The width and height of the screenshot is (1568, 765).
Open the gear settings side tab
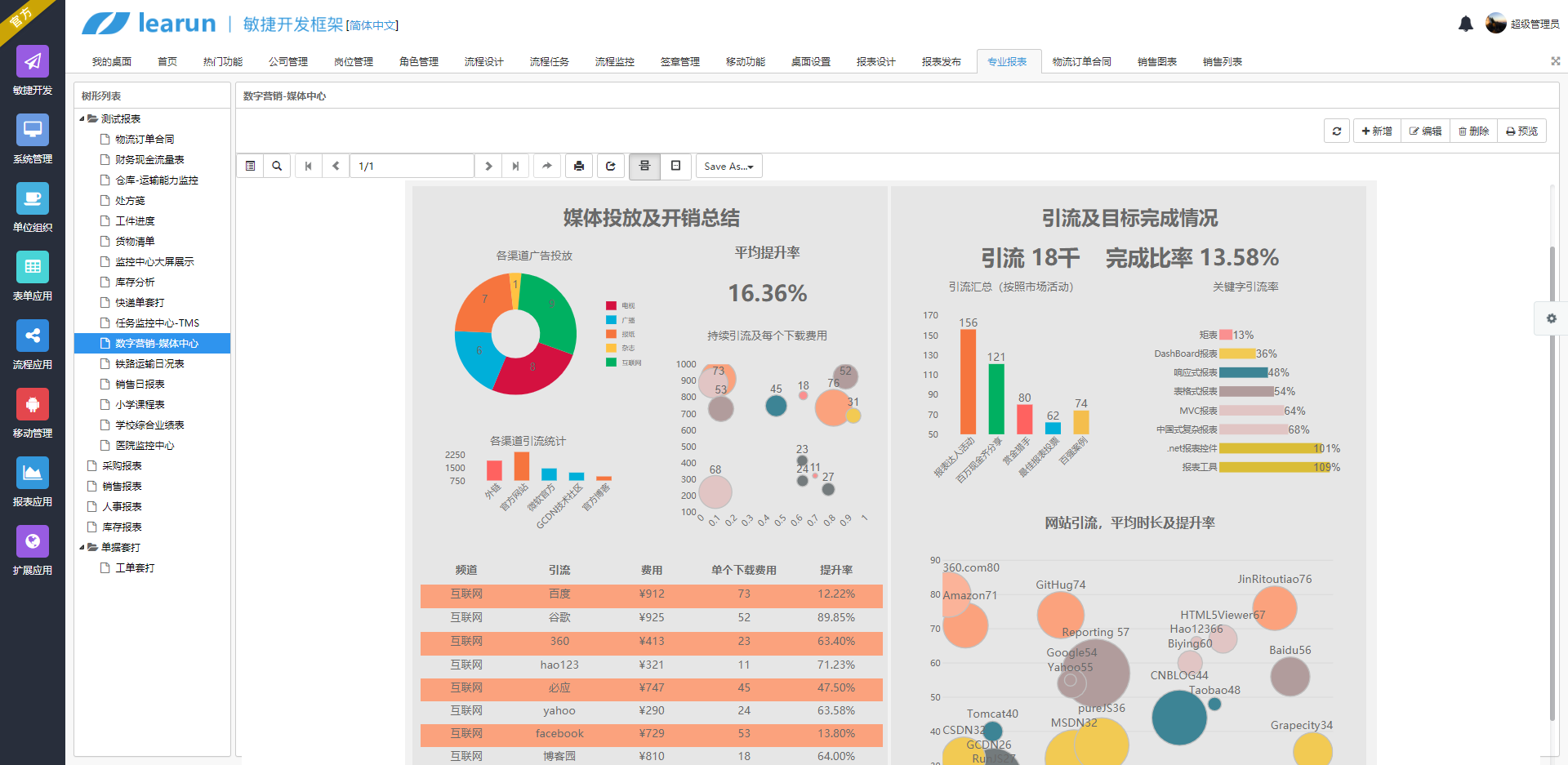[x=1551, y=318]
